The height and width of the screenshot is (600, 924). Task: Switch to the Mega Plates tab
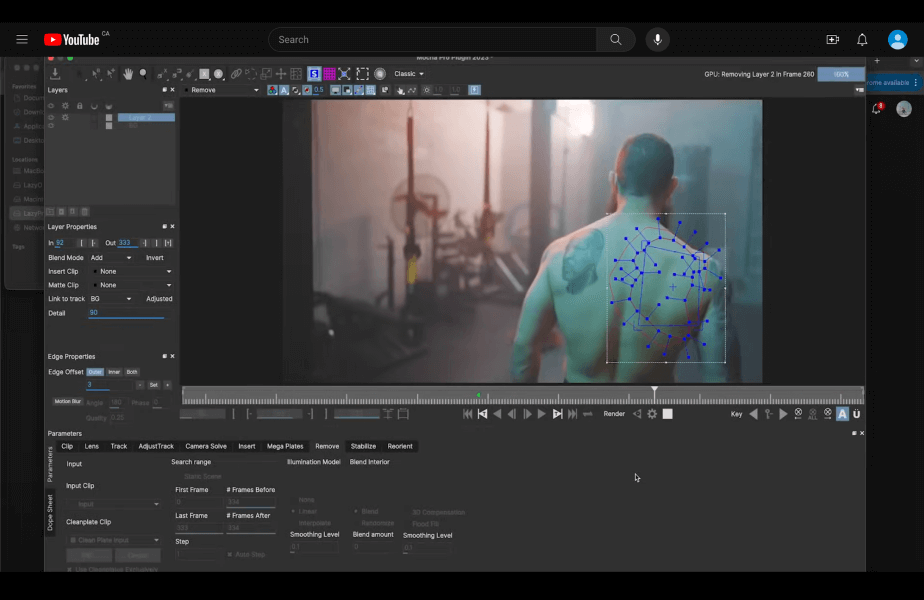(x=285, y=446)
